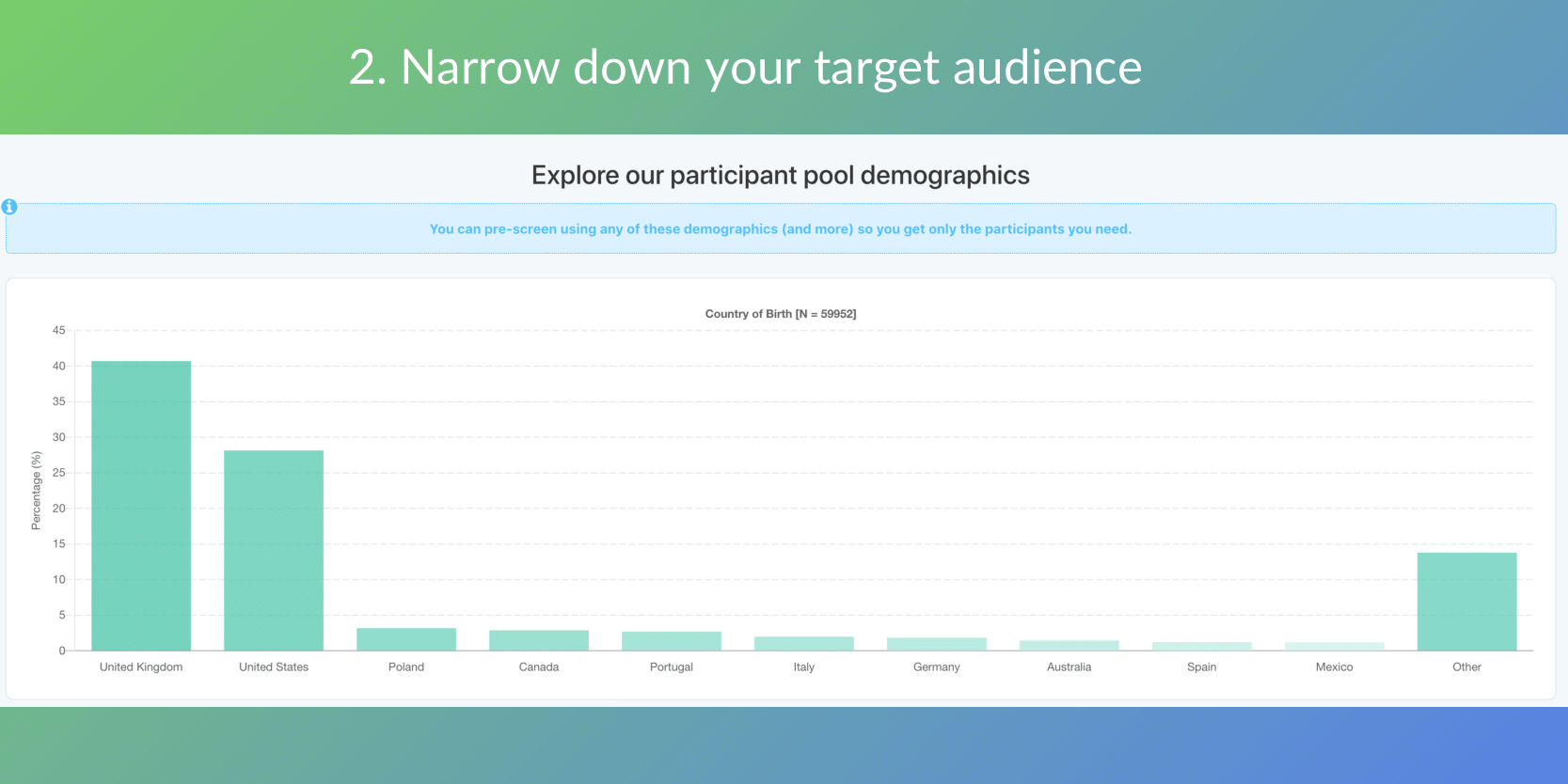Image resolution: width=1568 pixels, height=784 pixels.
Task: Click the 'Germany' axis label
Action: (x=937, y=666)
